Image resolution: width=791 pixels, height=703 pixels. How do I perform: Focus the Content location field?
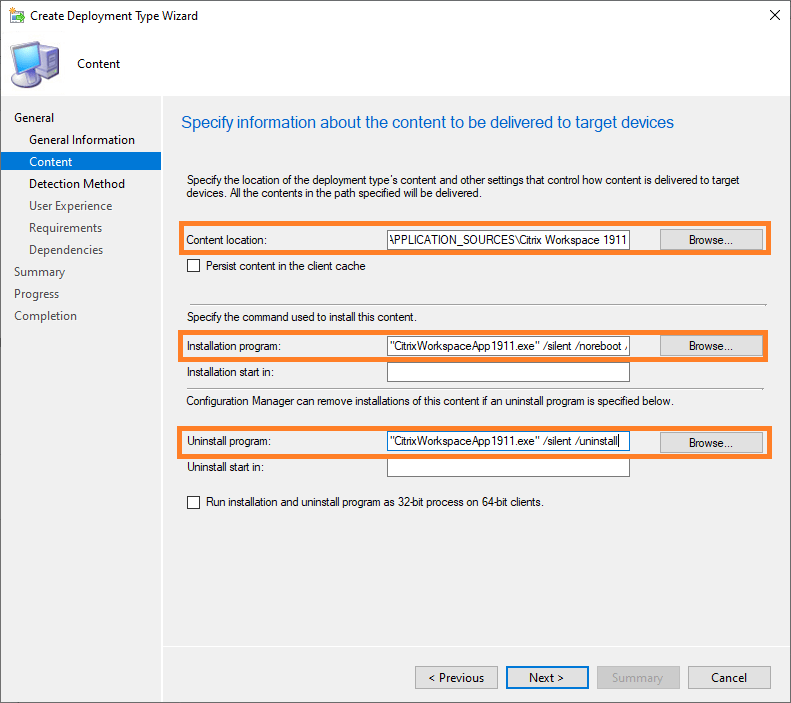pos(508,240)
